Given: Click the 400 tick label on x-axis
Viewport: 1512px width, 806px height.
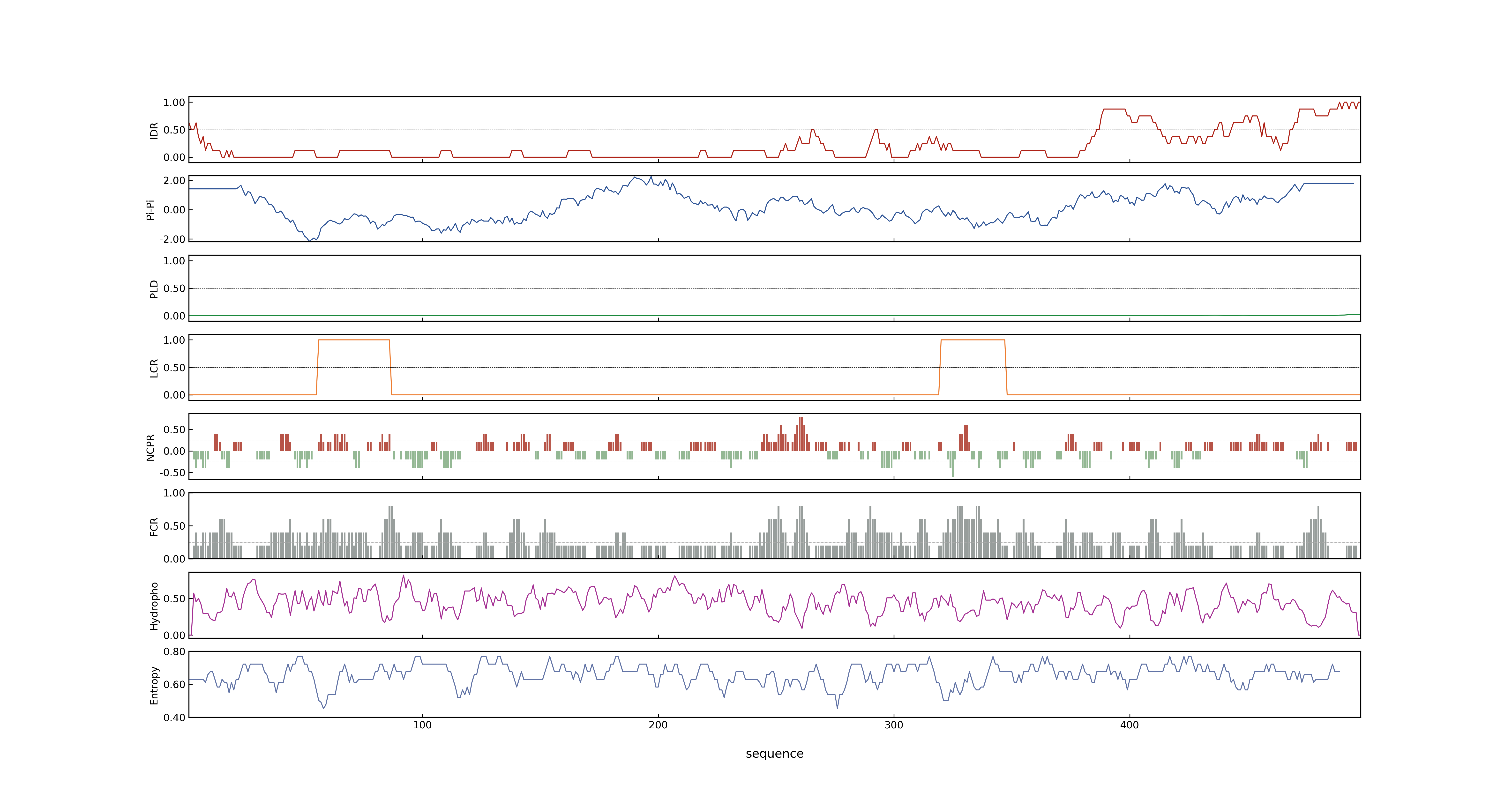Looking at the screenshot, I should pyautogui.click(x=1129, y=725).
